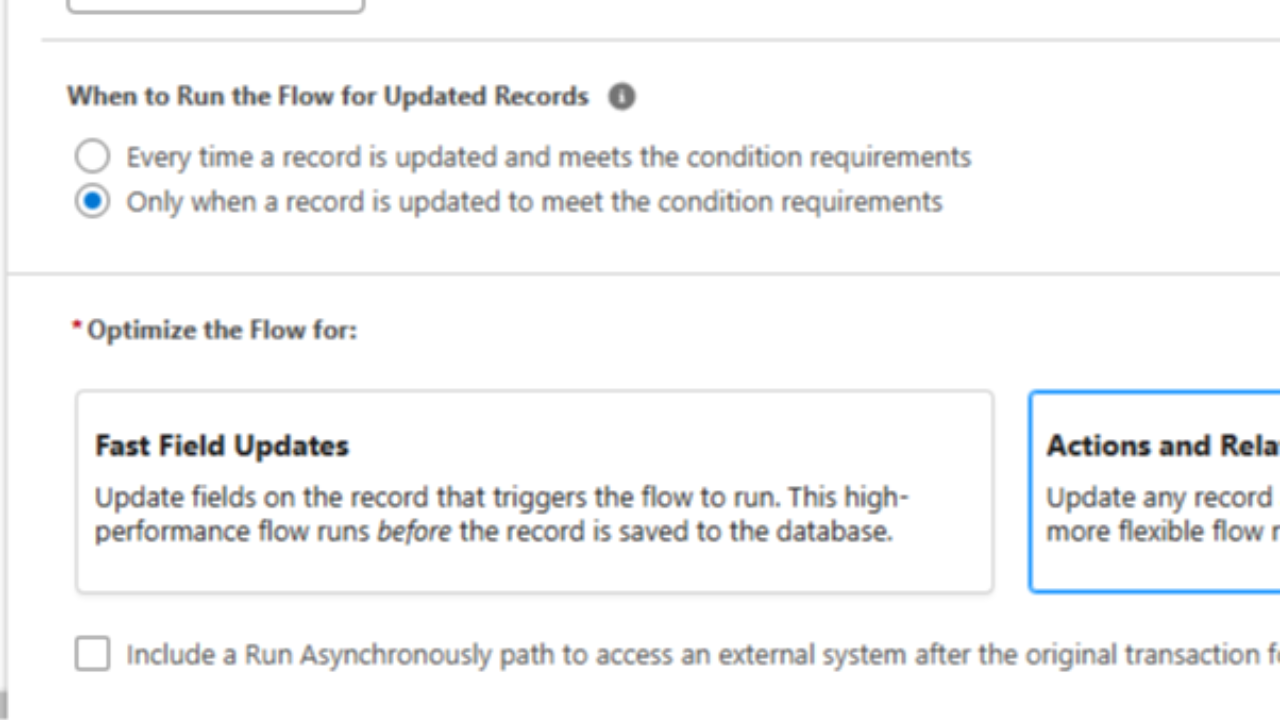The height and width of the screenshot is (720, 1280).
Task: Enable the Run Asynchronously path checkbox
Action: 92,654
